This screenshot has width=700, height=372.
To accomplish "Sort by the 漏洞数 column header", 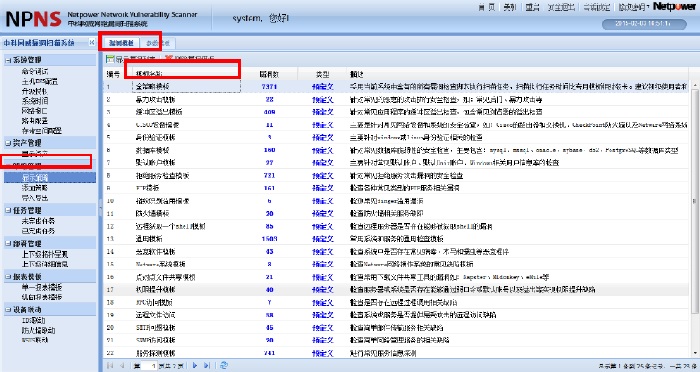I will tap(269, 74).
